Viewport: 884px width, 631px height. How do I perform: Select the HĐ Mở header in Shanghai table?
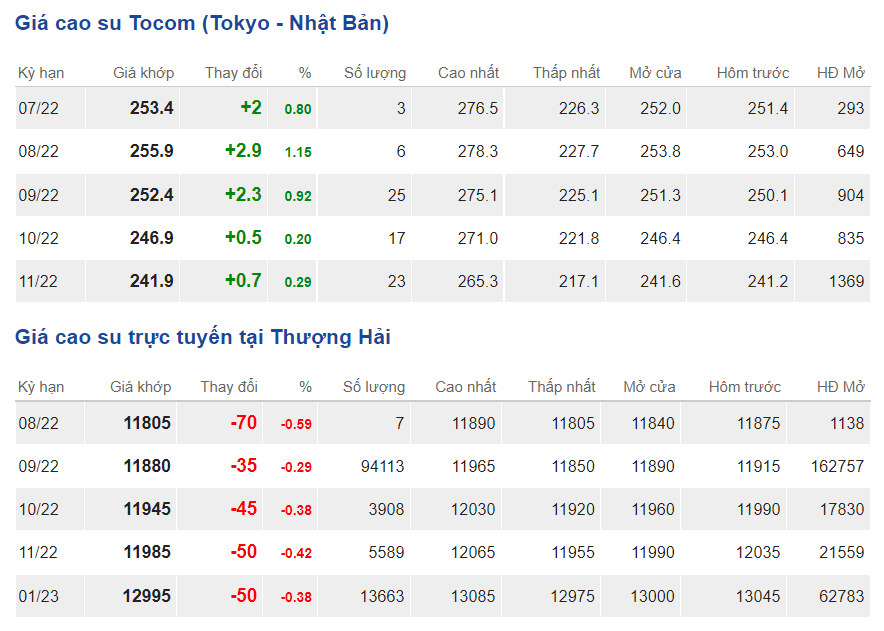pos(839,387)
